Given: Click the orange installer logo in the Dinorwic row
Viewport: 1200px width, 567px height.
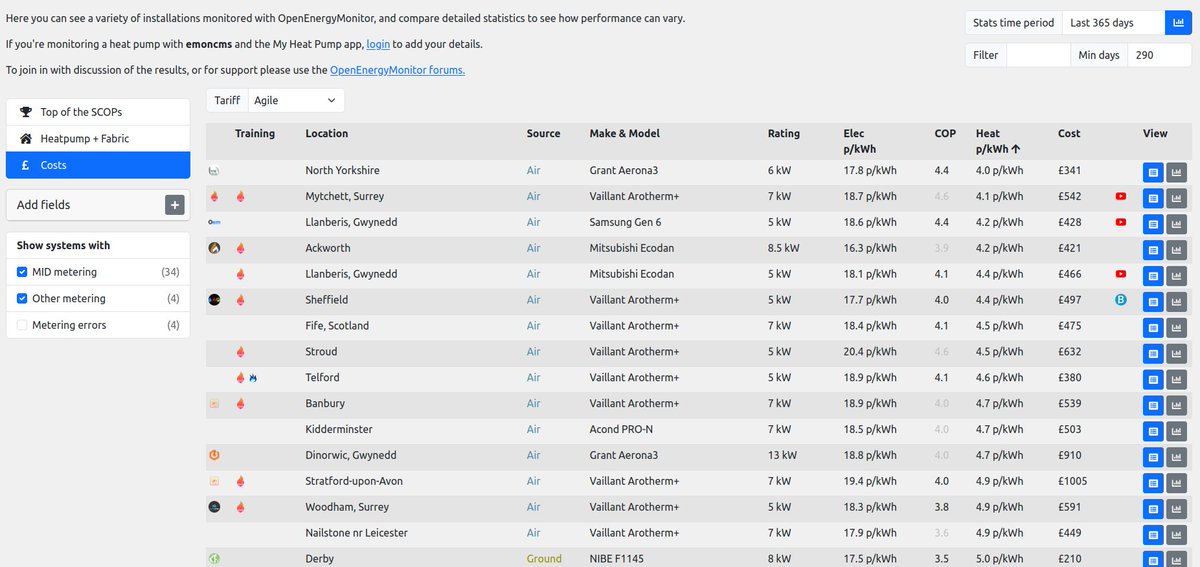Looking at the screenshot, I should tap(214, 455).
